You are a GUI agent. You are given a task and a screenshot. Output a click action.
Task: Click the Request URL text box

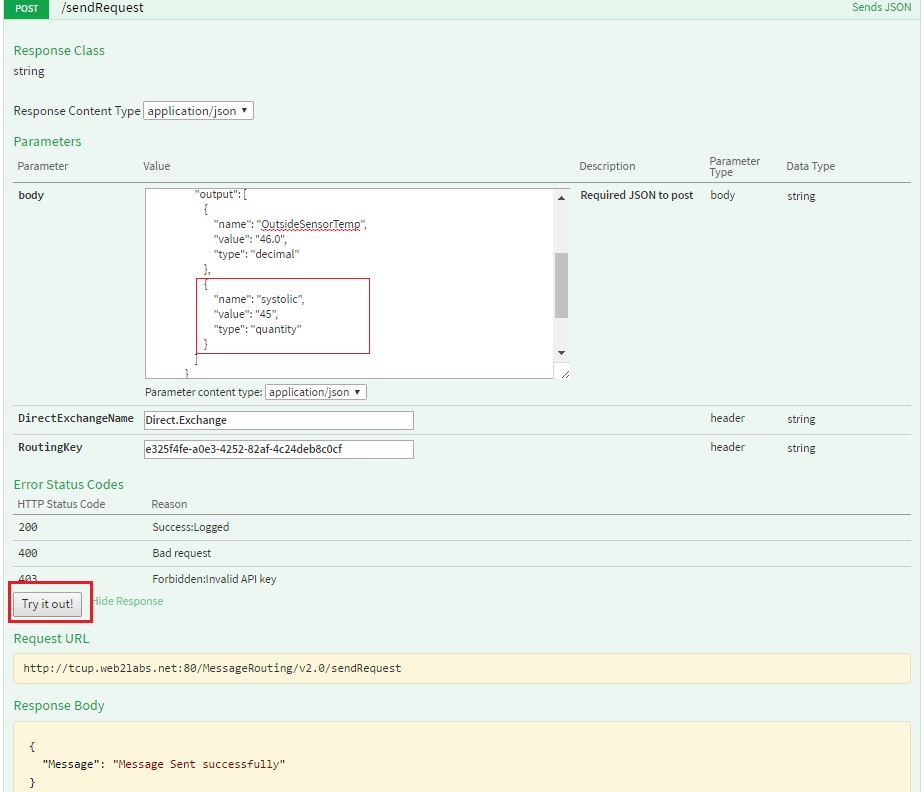click(x=462, y=668)
